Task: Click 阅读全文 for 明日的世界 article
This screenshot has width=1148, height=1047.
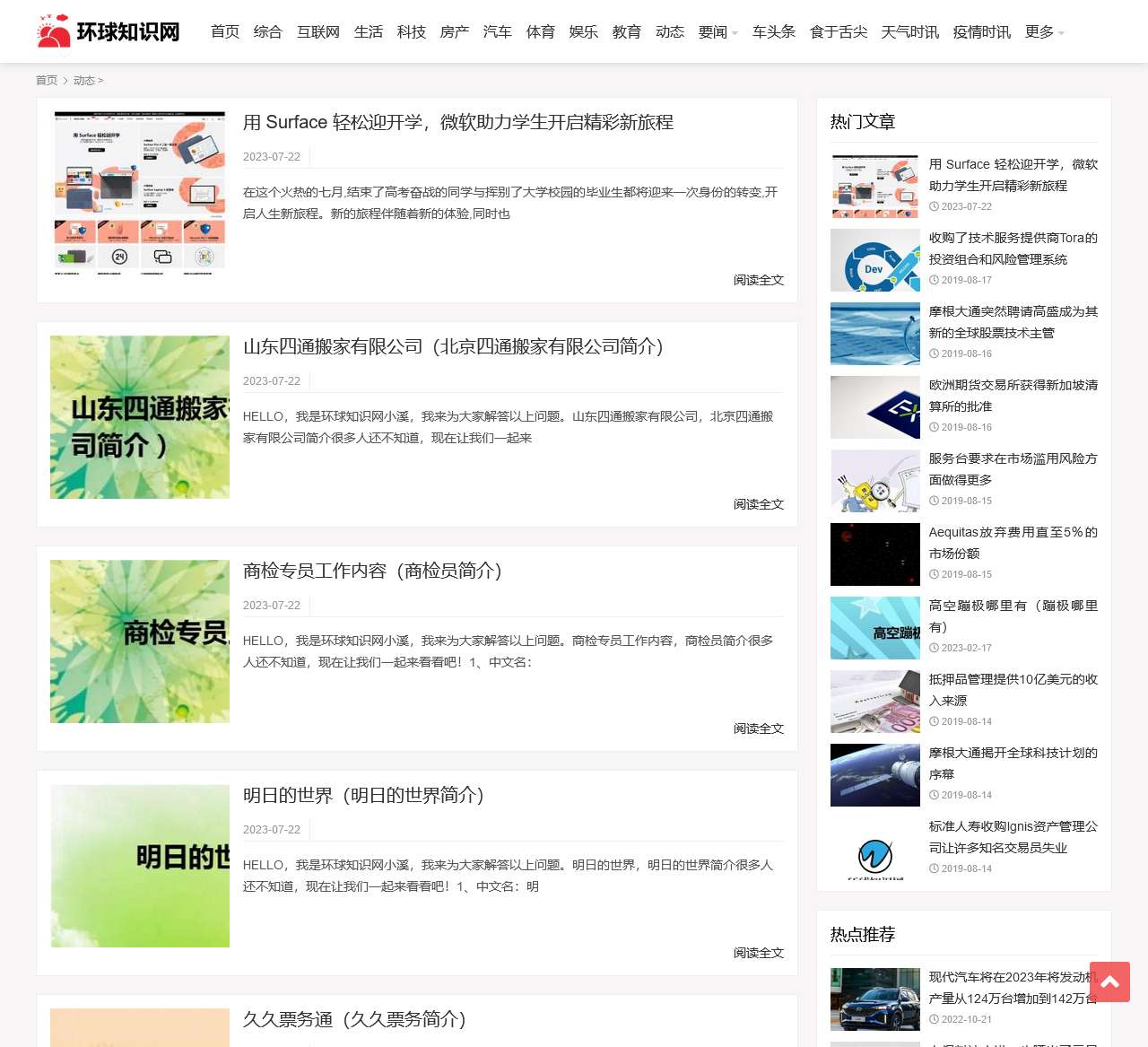Action: pos(759,953)
